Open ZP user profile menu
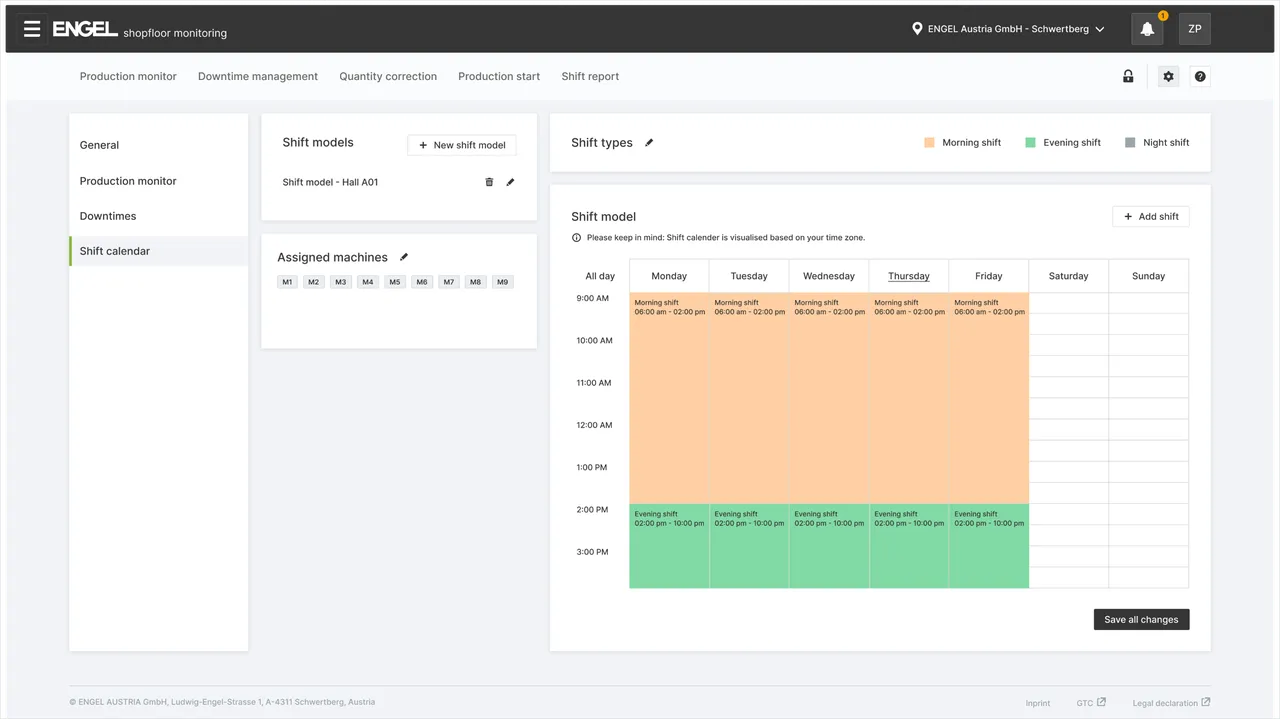 (x=1194, y=29)
